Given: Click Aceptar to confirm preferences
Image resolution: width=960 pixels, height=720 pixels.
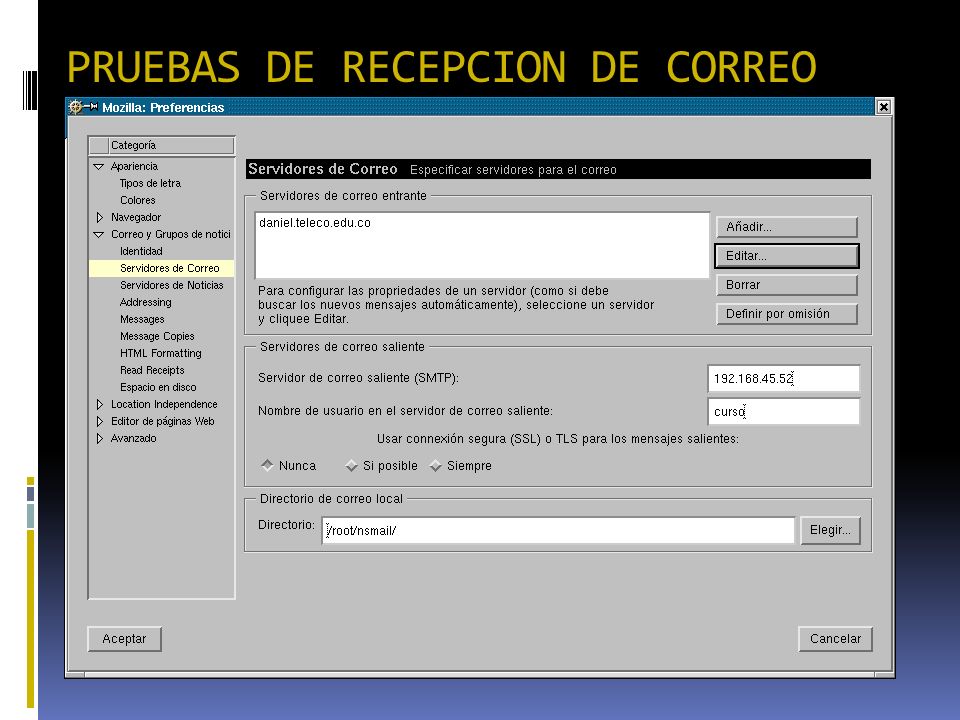Looking at the screenshot, I should [124, 639].
